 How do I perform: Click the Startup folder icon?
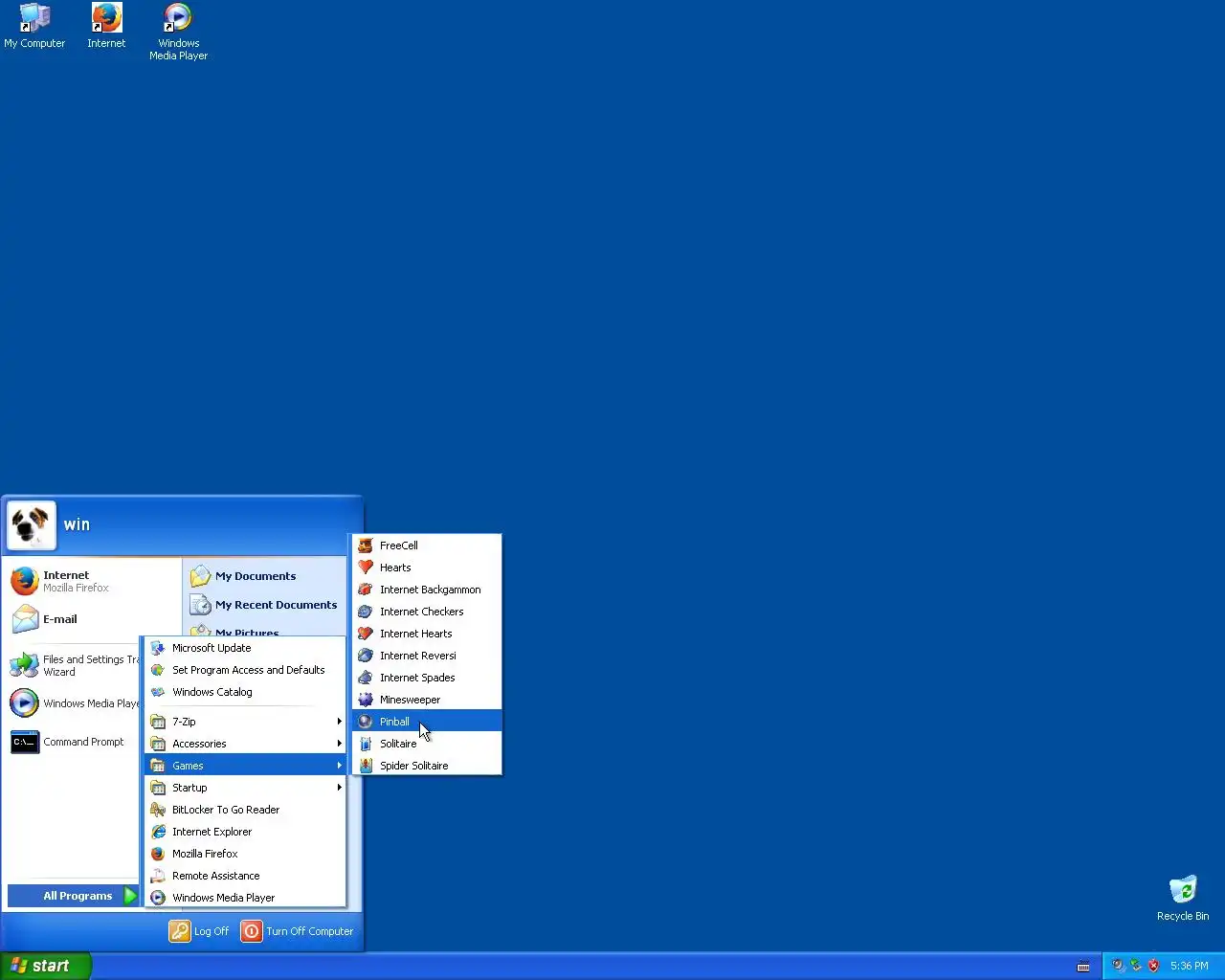pyautogui.click(x=158, y=788)
